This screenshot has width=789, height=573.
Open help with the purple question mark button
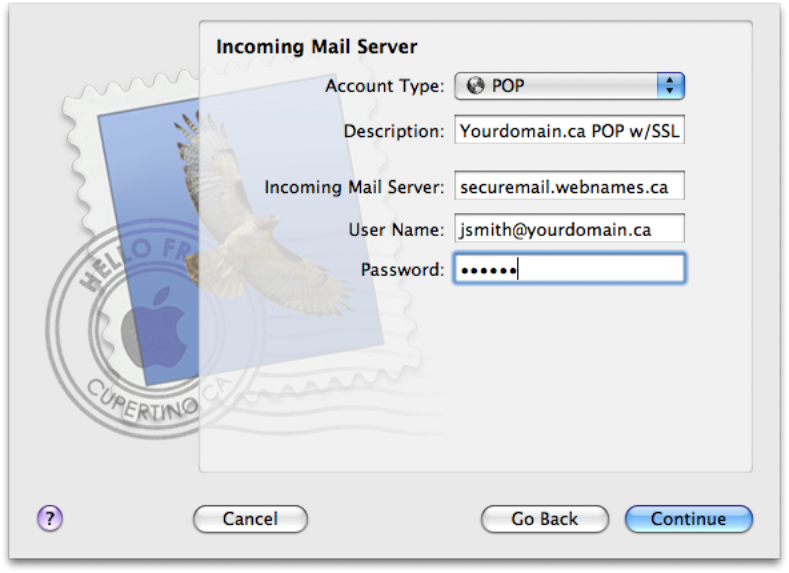pyautogui.click(x=50, y=518)
